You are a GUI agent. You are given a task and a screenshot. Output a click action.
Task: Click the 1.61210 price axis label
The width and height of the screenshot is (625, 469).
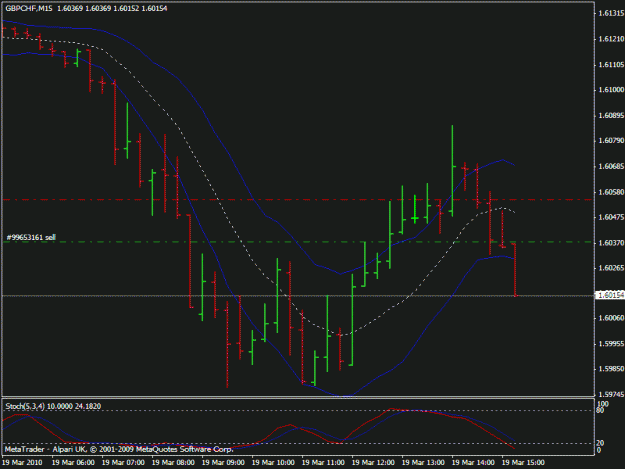tap(611, 39)
